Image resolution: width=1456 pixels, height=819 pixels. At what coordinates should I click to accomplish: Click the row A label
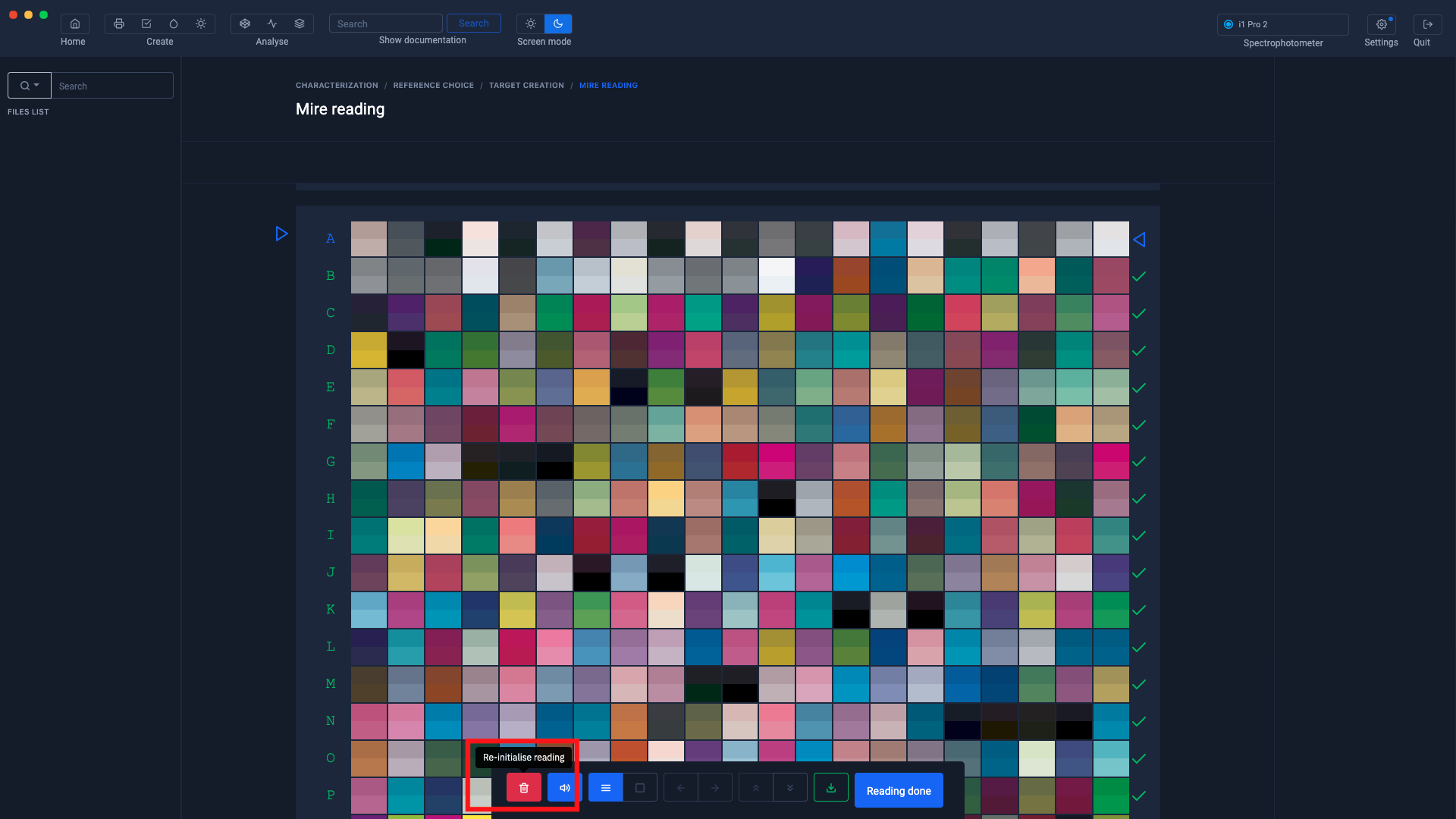(x=331, y=238)
